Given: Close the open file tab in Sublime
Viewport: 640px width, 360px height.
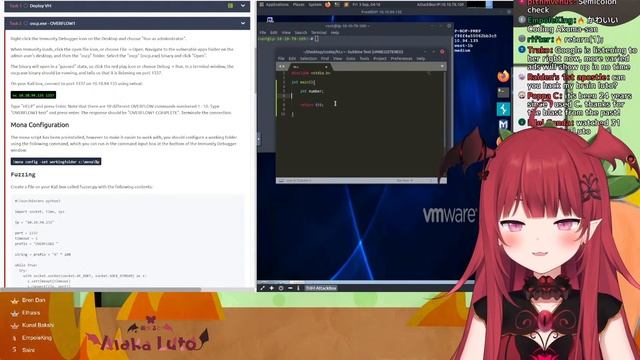Looking at the screenshot, I should coord(326,67).
